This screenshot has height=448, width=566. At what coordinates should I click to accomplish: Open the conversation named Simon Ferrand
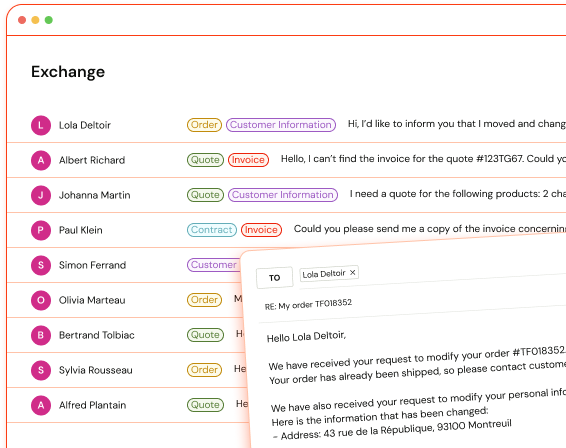(92, 265)
